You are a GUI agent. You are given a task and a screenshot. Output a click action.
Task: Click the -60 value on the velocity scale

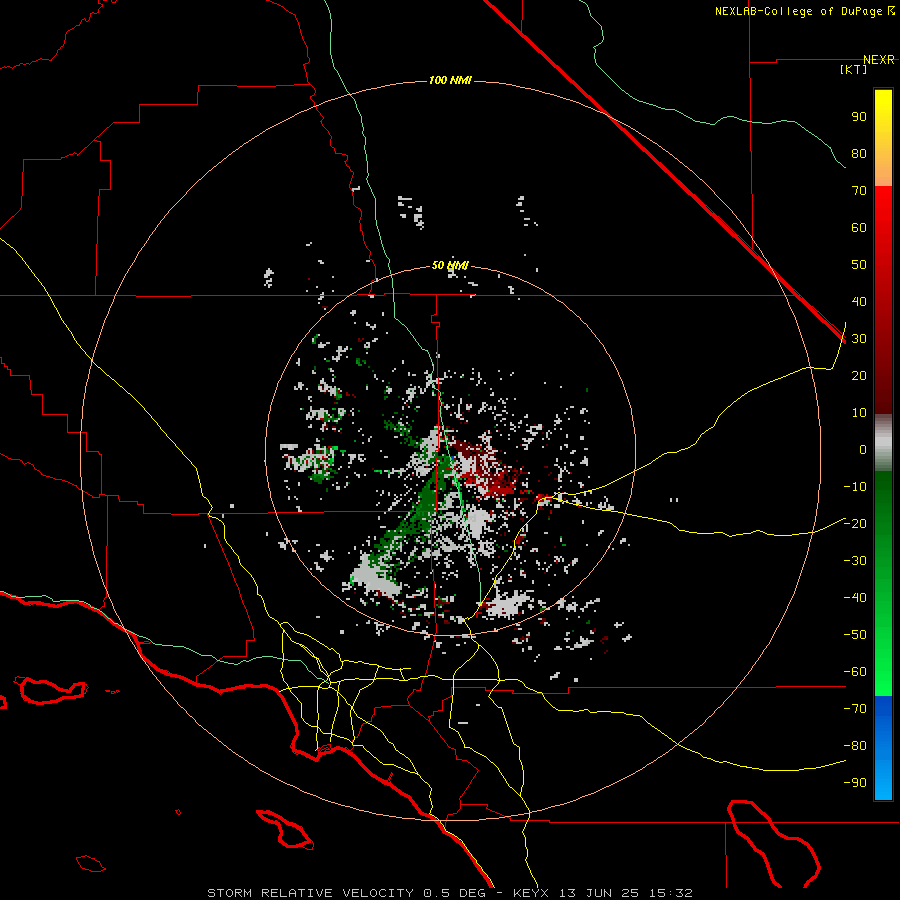tap(855, 672)
